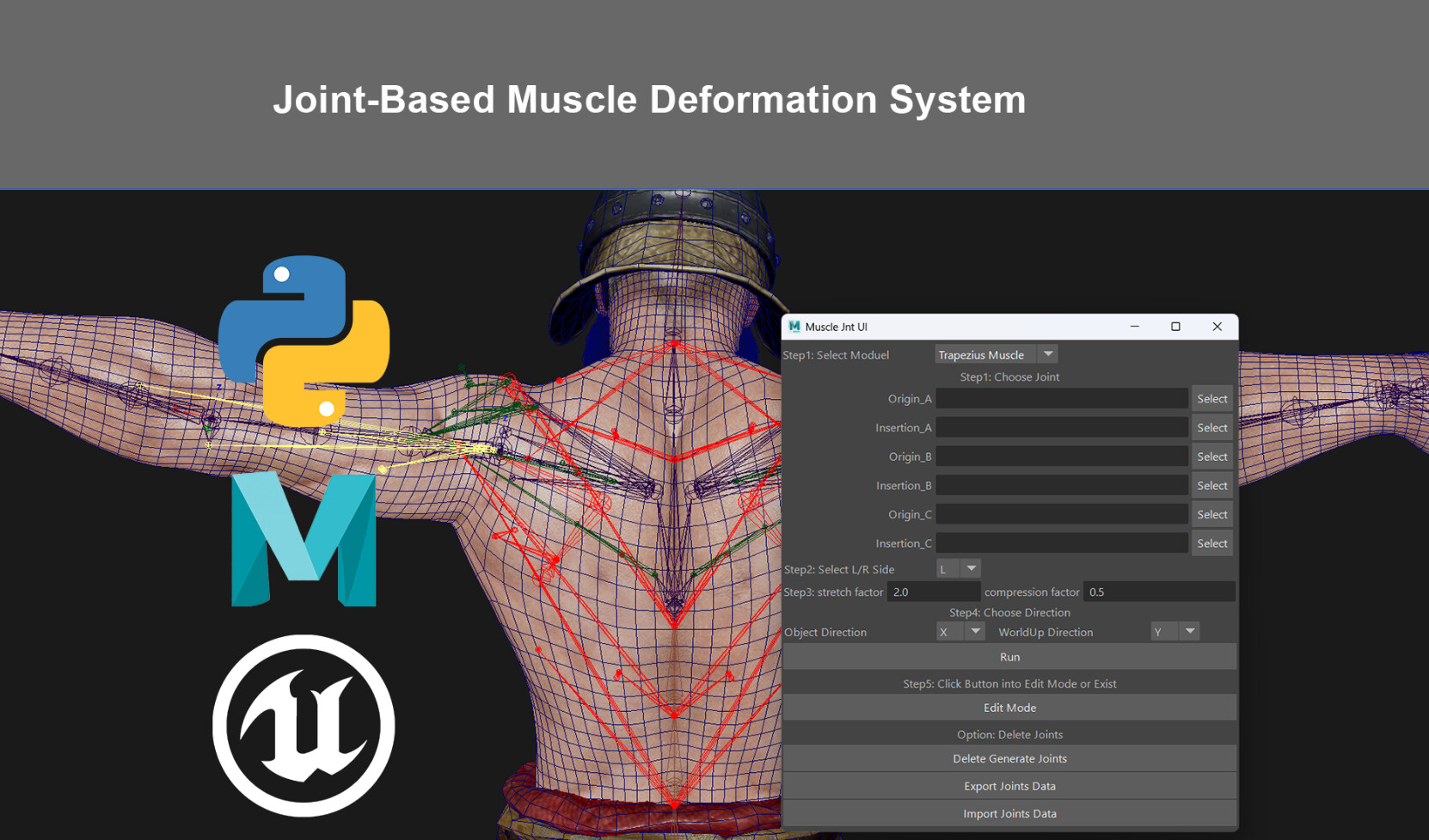Click Select next to Insertion_B
Viewport: 1429px width, 840px height.
click(1211, 485)
